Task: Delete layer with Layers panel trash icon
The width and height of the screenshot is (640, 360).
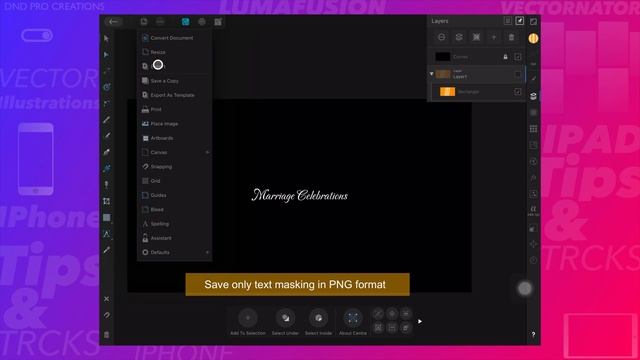Action: [x=511, y=38]
